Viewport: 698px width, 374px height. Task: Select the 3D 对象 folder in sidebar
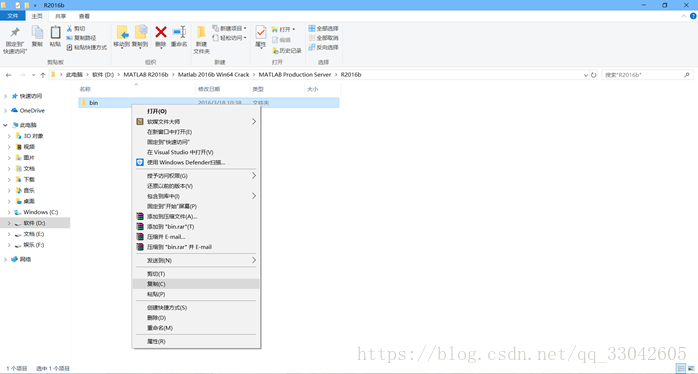click(x=33, y=136)
